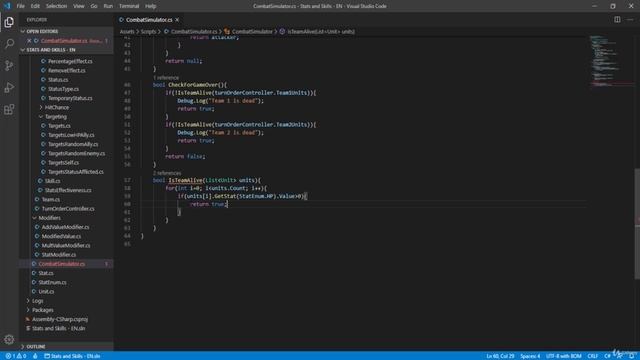Open TargetsSelf.cs file

click(x=63, y=162)
